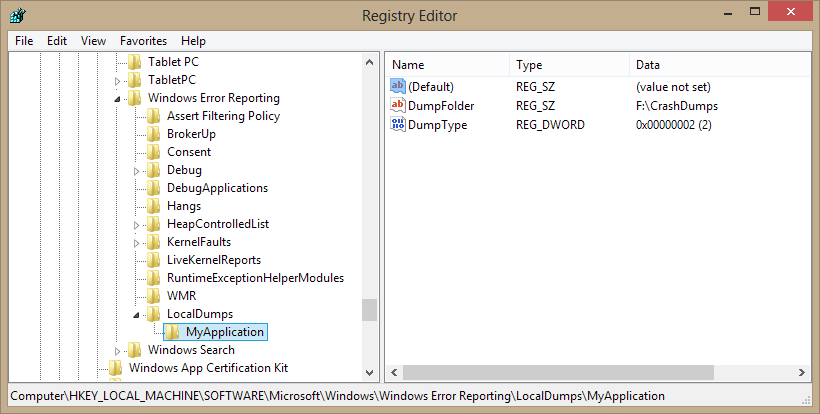The height and width of the screenshot is (414, 820).
Task: Click the Consent folder icon
Action: pos(154,152)
